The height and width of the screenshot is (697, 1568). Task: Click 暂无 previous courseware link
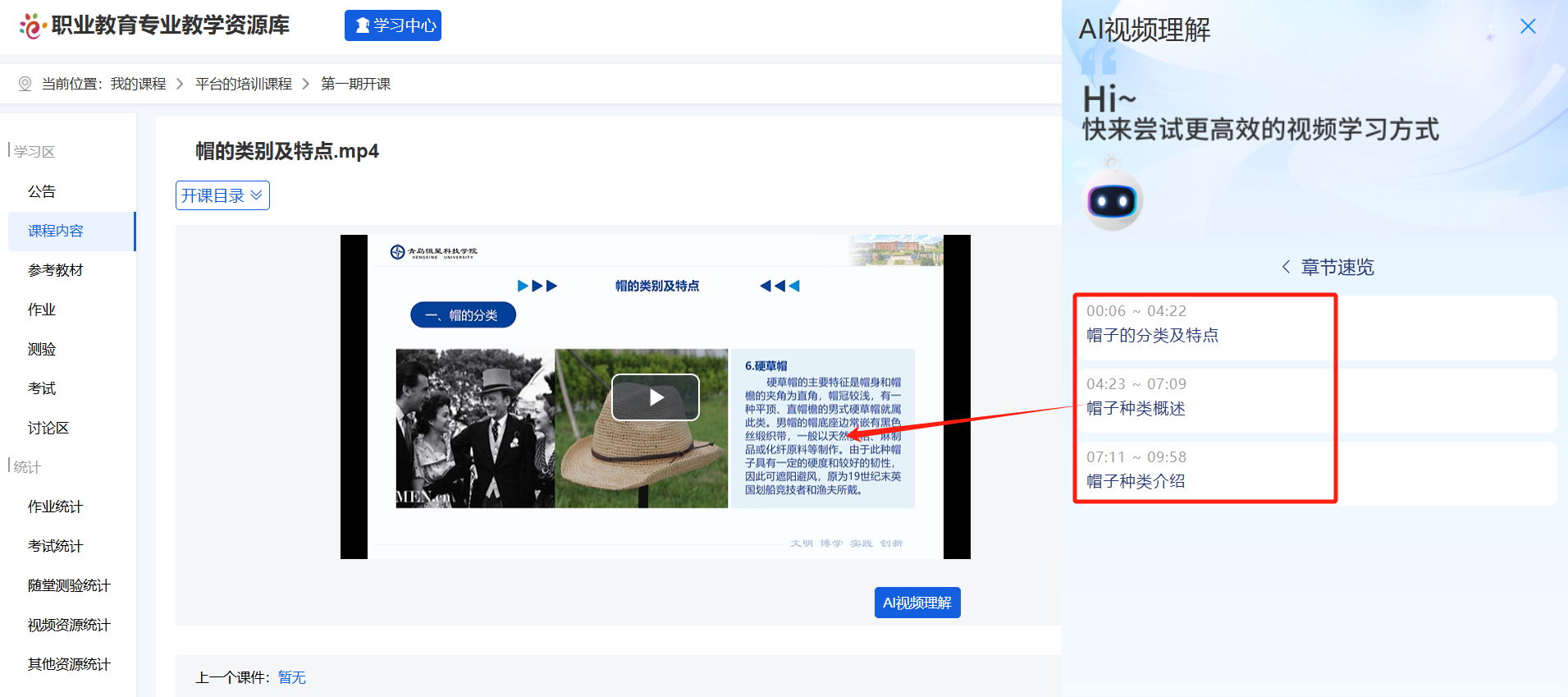click(291, 677)
